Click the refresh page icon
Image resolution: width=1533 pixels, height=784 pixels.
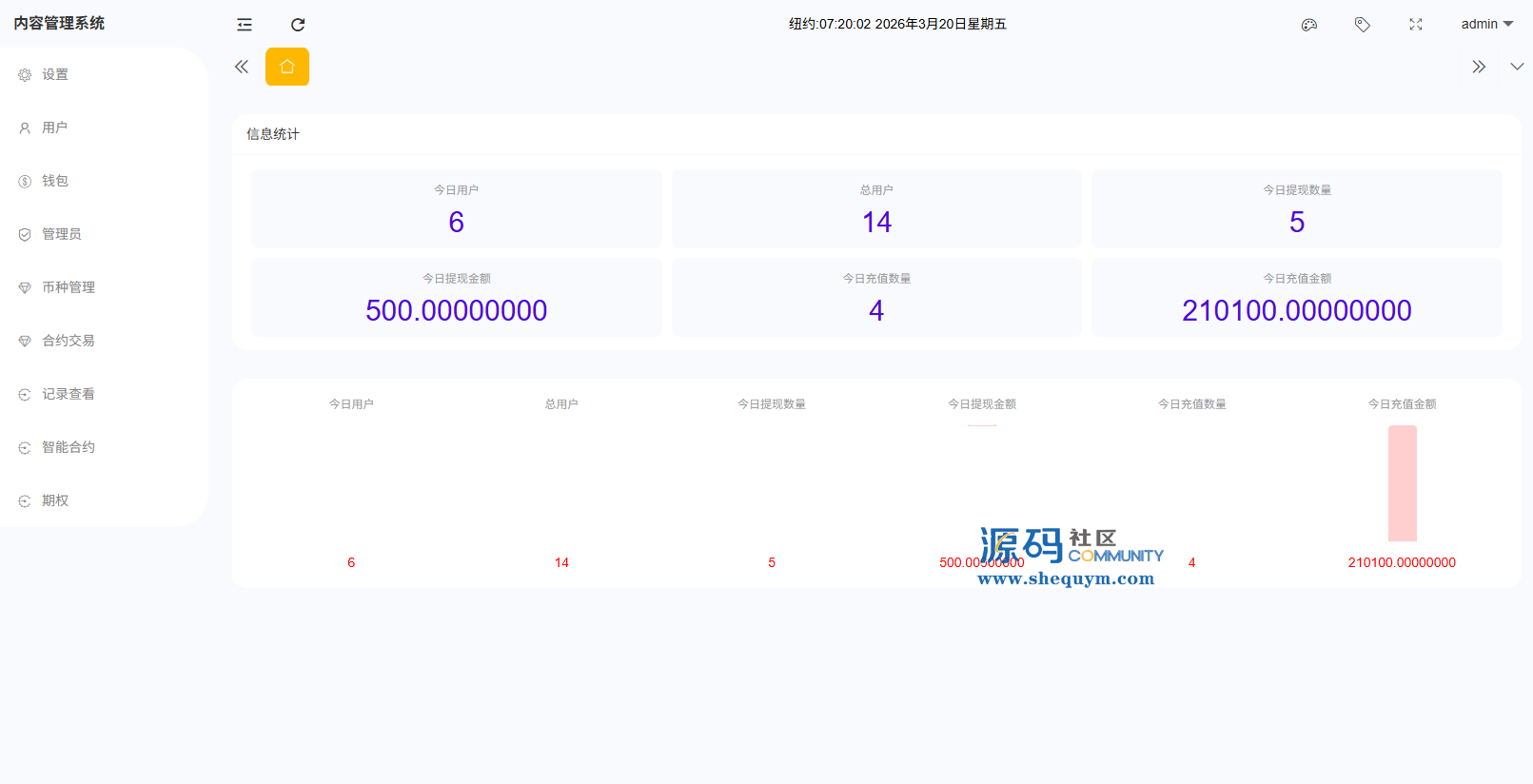[x=298, y=25]
